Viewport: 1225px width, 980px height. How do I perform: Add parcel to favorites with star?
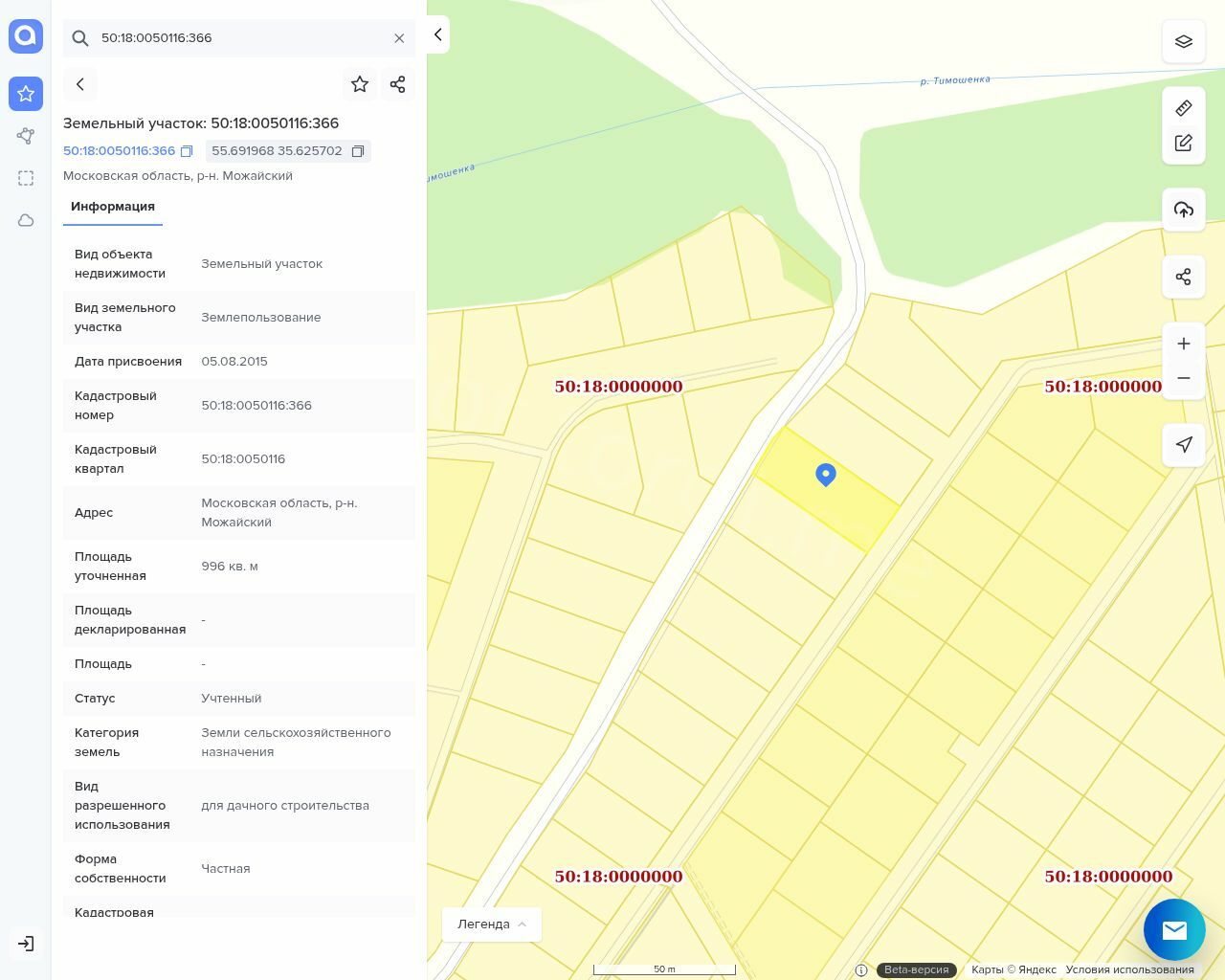[360, 84]
